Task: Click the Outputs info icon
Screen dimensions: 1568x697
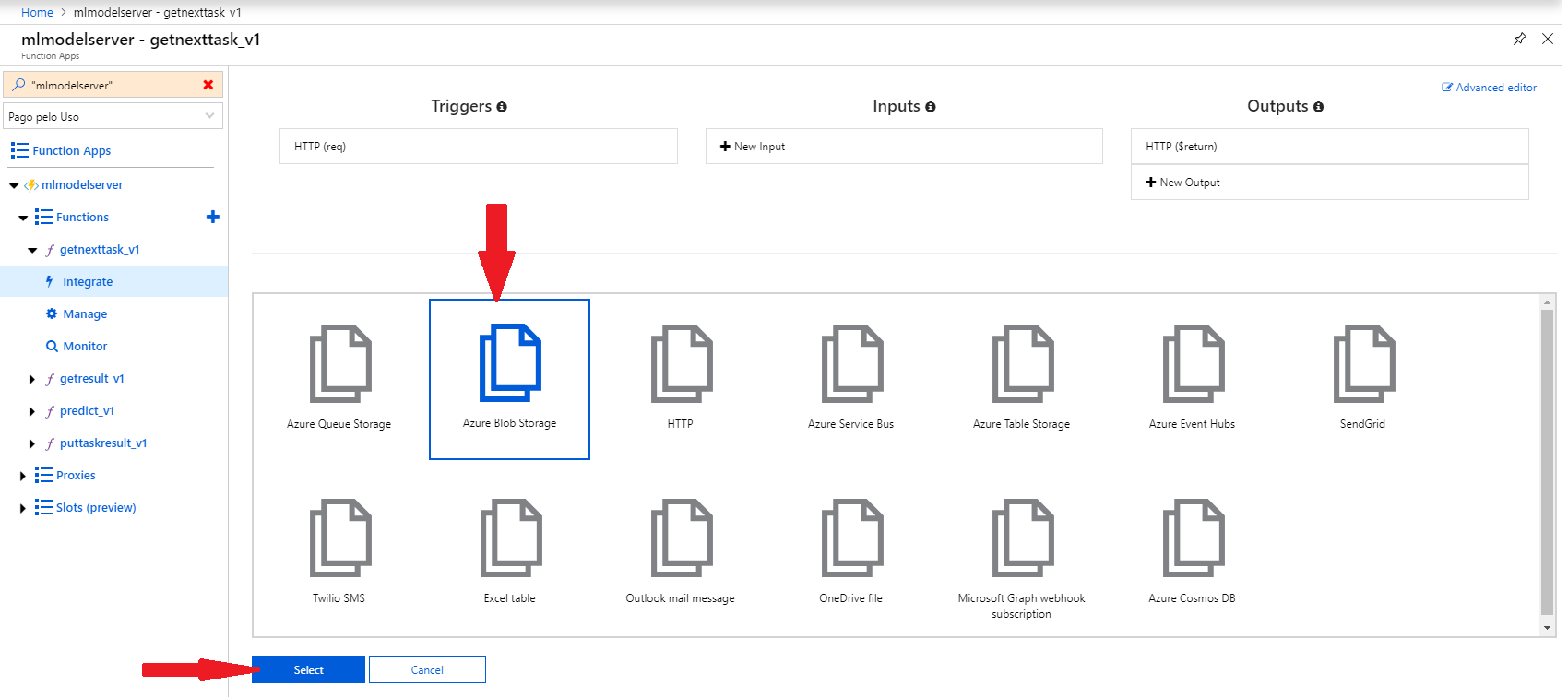Action: point(1319,107)
